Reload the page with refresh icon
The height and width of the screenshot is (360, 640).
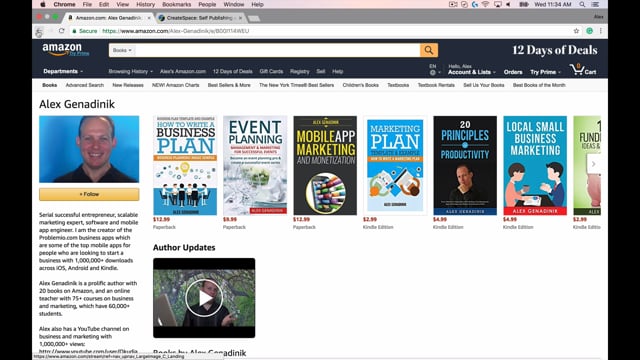62,31
